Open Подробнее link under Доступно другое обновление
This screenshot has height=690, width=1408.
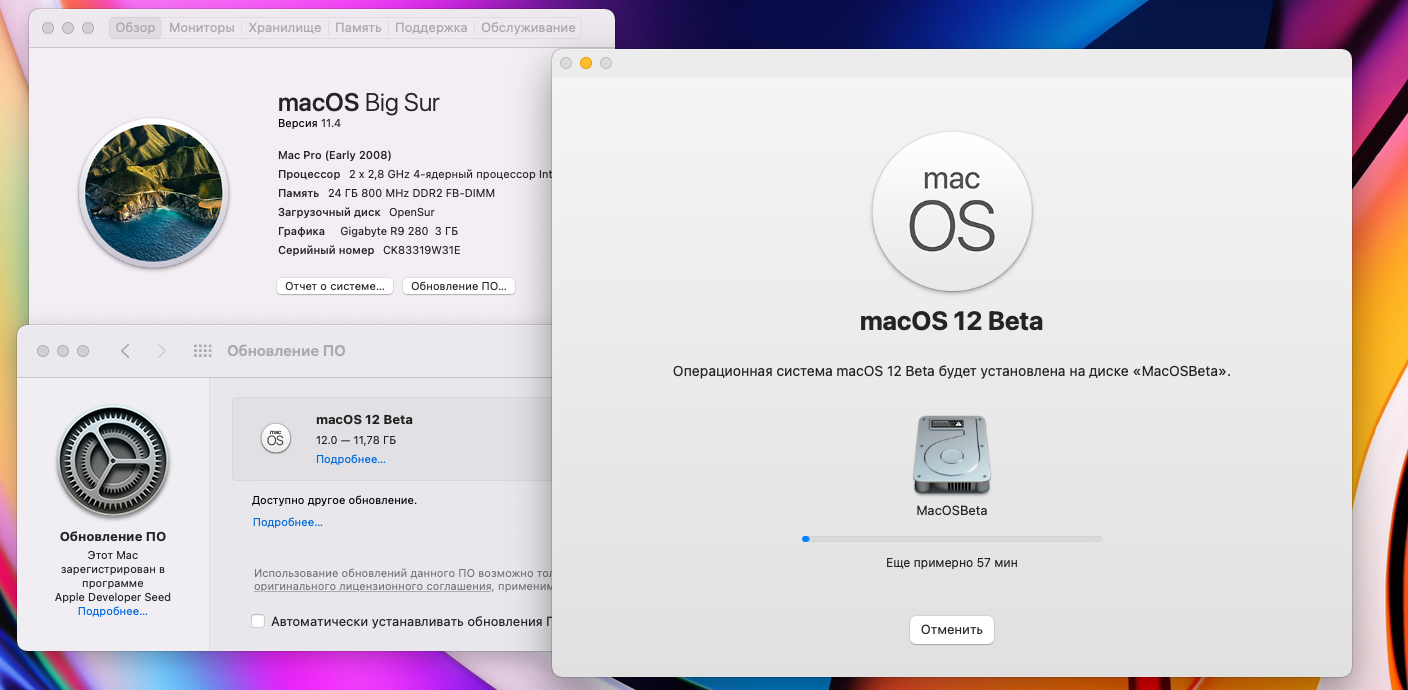pos(288,522)
